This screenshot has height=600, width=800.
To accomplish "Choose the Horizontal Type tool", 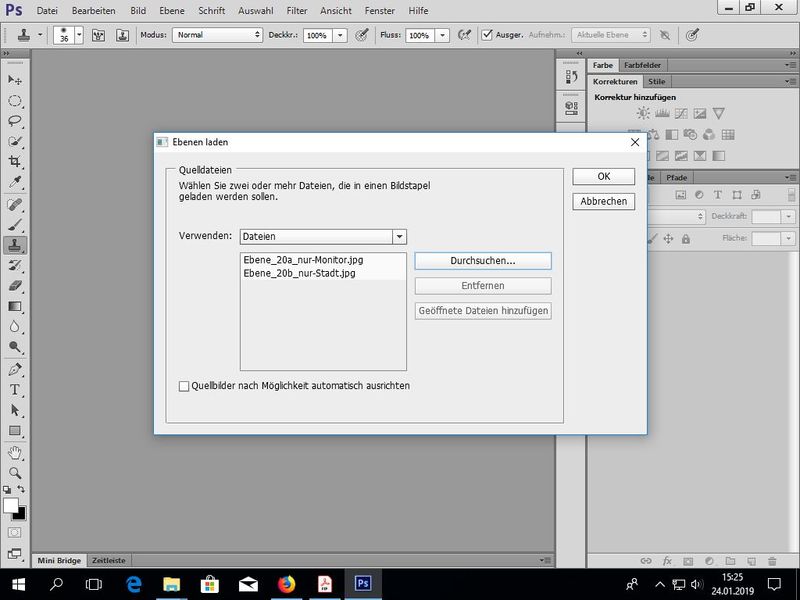I will click(15, 389).
